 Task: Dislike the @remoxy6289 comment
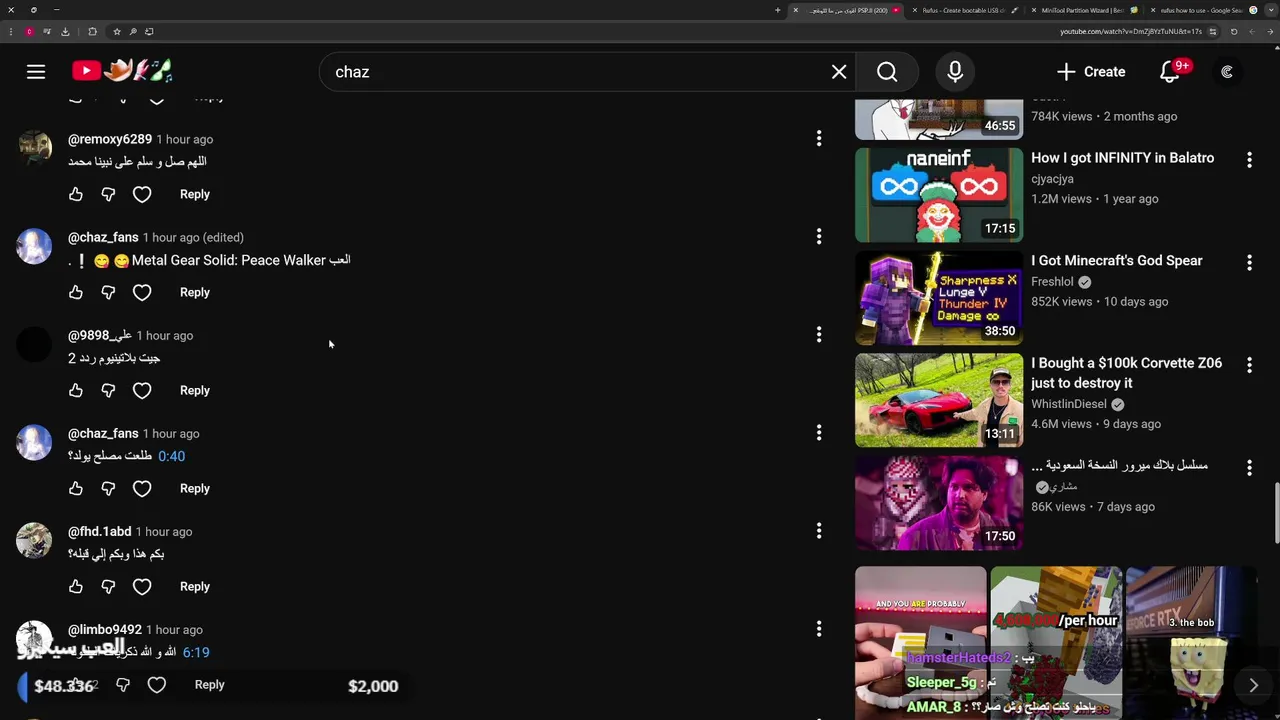point(108,194)
